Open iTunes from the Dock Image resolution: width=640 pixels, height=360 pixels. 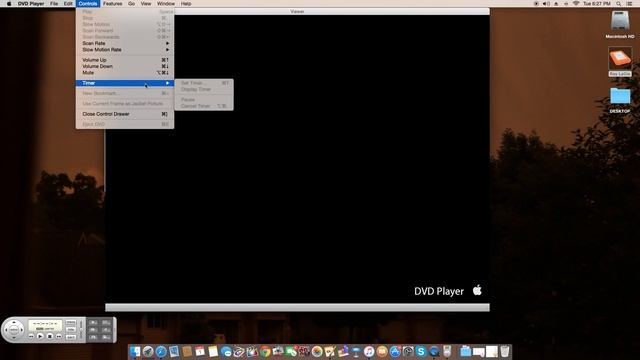click(x=369, y=351)
